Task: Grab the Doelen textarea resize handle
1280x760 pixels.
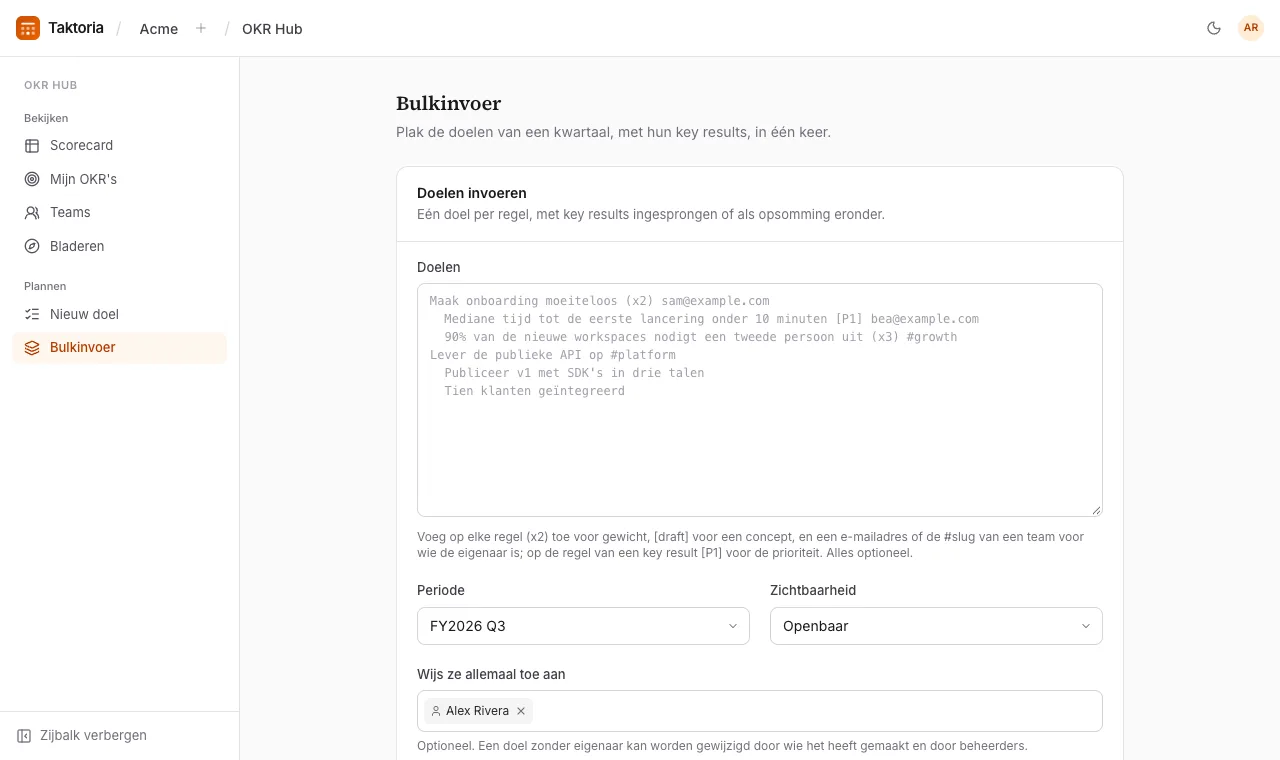Action: tap(1096, 510)
